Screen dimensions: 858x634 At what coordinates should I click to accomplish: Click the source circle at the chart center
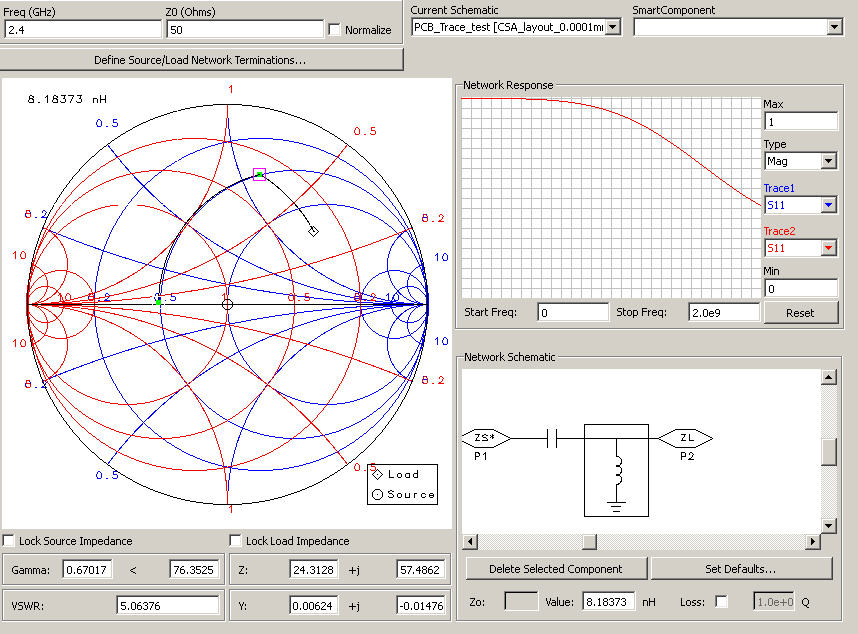click(x=228, y=304)
